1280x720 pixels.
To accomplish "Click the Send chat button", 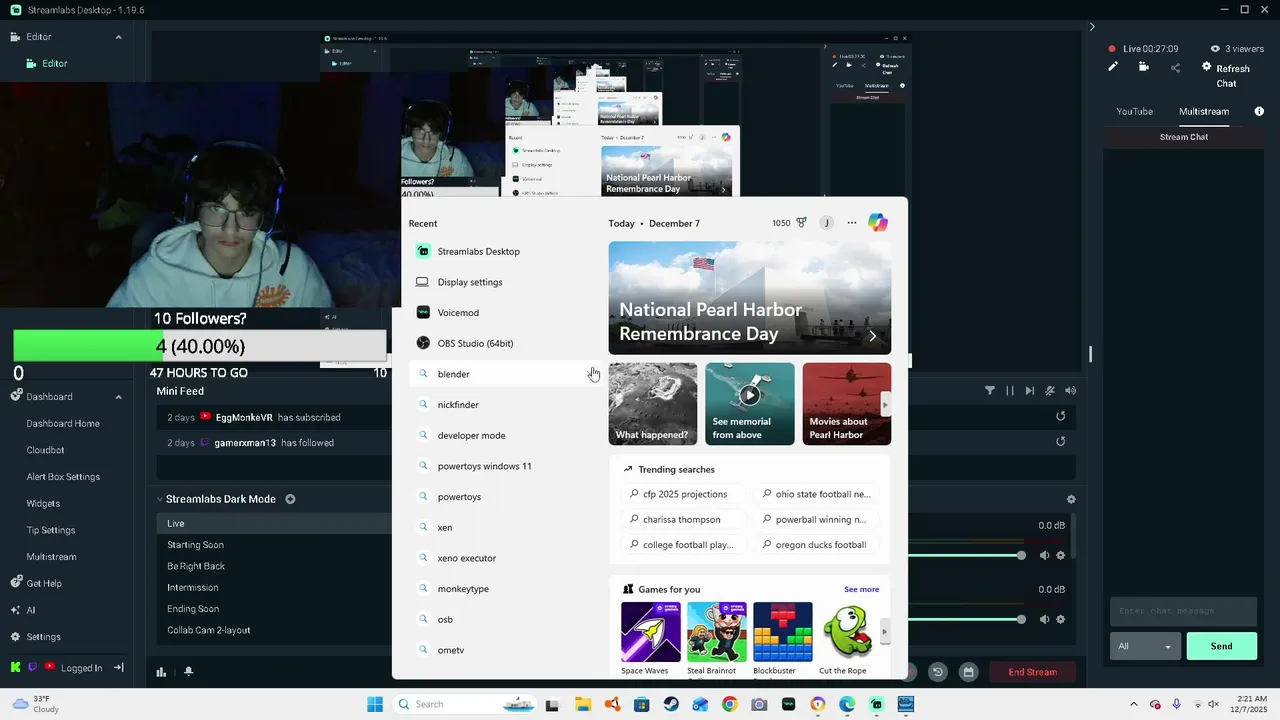I will (1222, 646).
